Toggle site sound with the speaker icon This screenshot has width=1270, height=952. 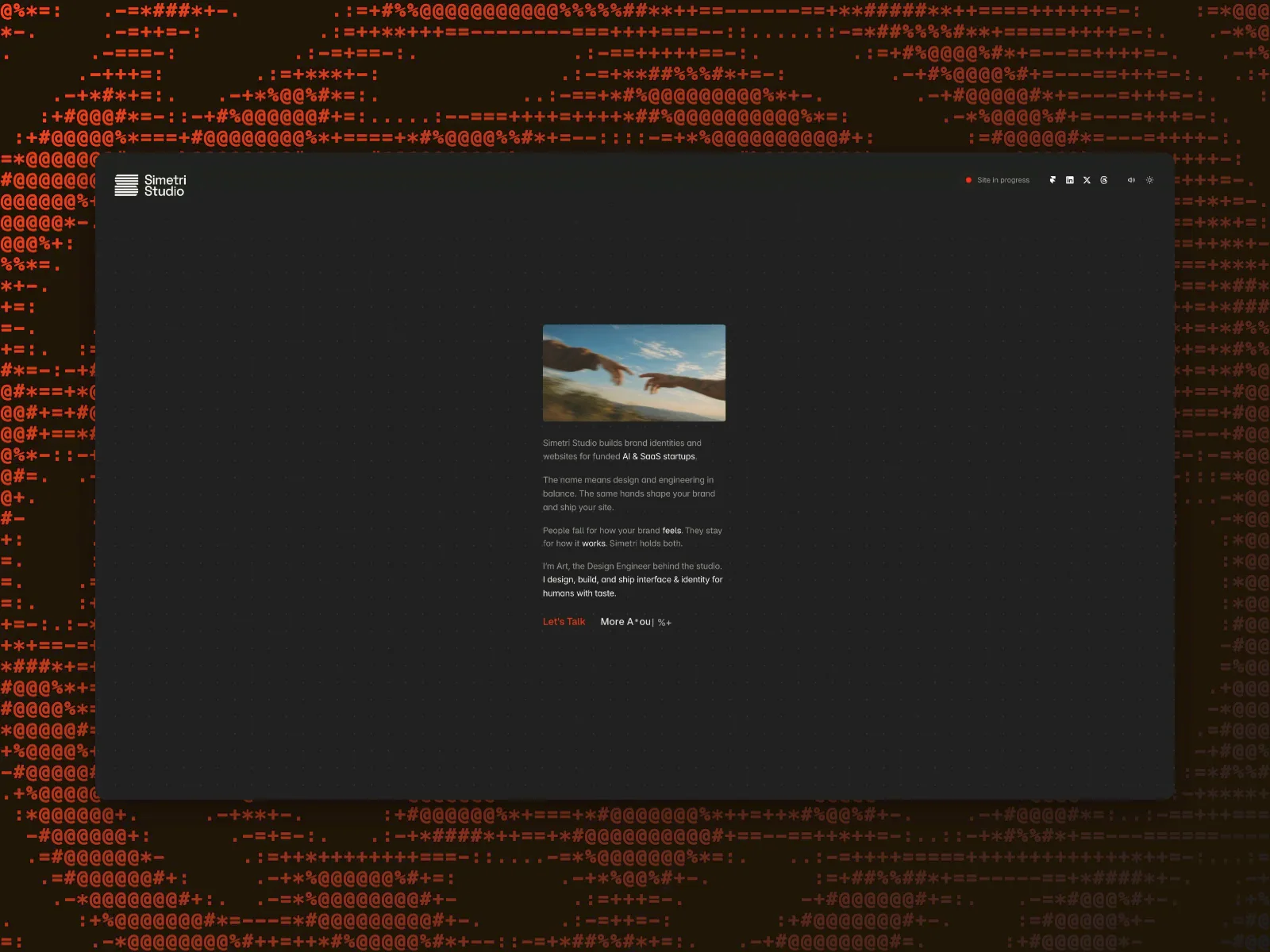point(1131,180)
